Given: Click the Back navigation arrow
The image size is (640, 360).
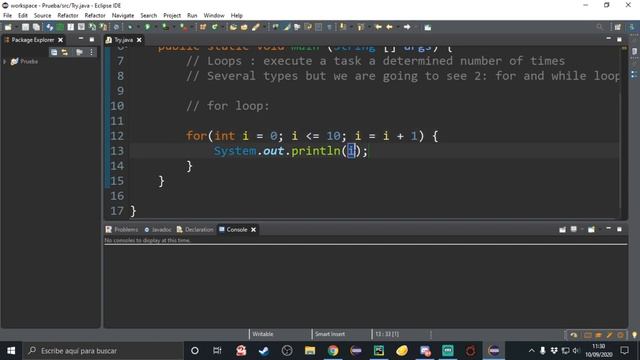Looking at the screenshot, I should [389, 27].
